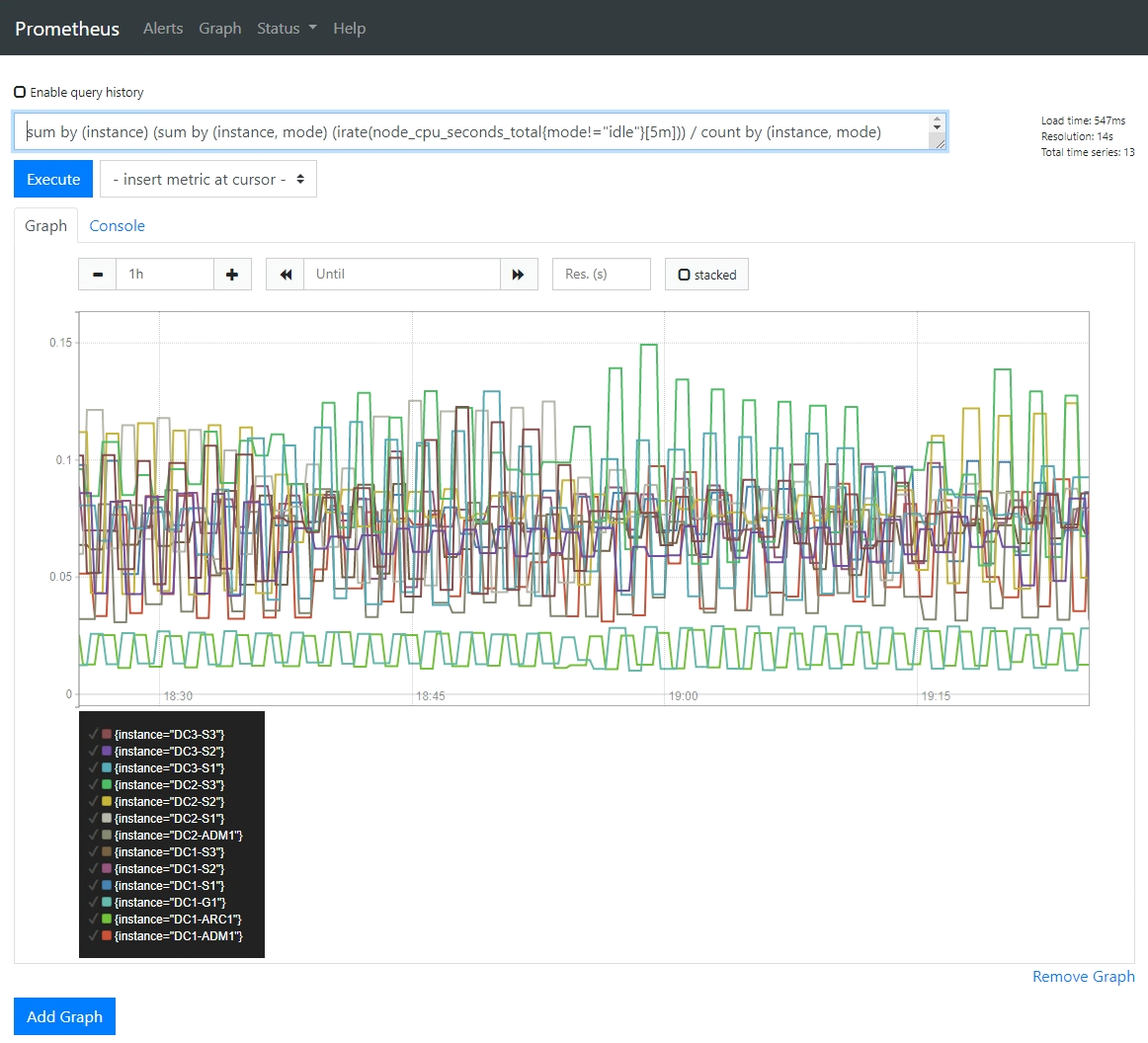Click the query box scroll-down arrow
The width and height of the screenshot is (1148, 1043).
point(937,127)
